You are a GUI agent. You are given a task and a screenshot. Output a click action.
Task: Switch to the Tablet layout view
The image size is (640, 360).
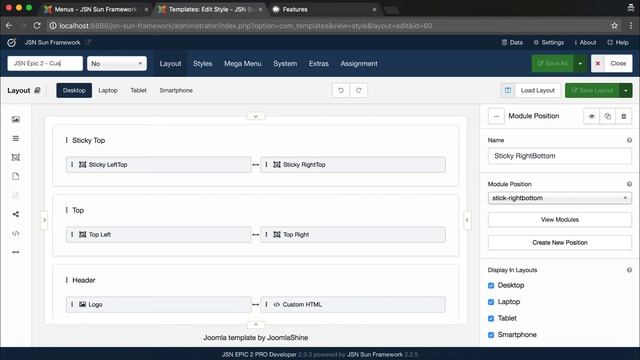point(138,90)
